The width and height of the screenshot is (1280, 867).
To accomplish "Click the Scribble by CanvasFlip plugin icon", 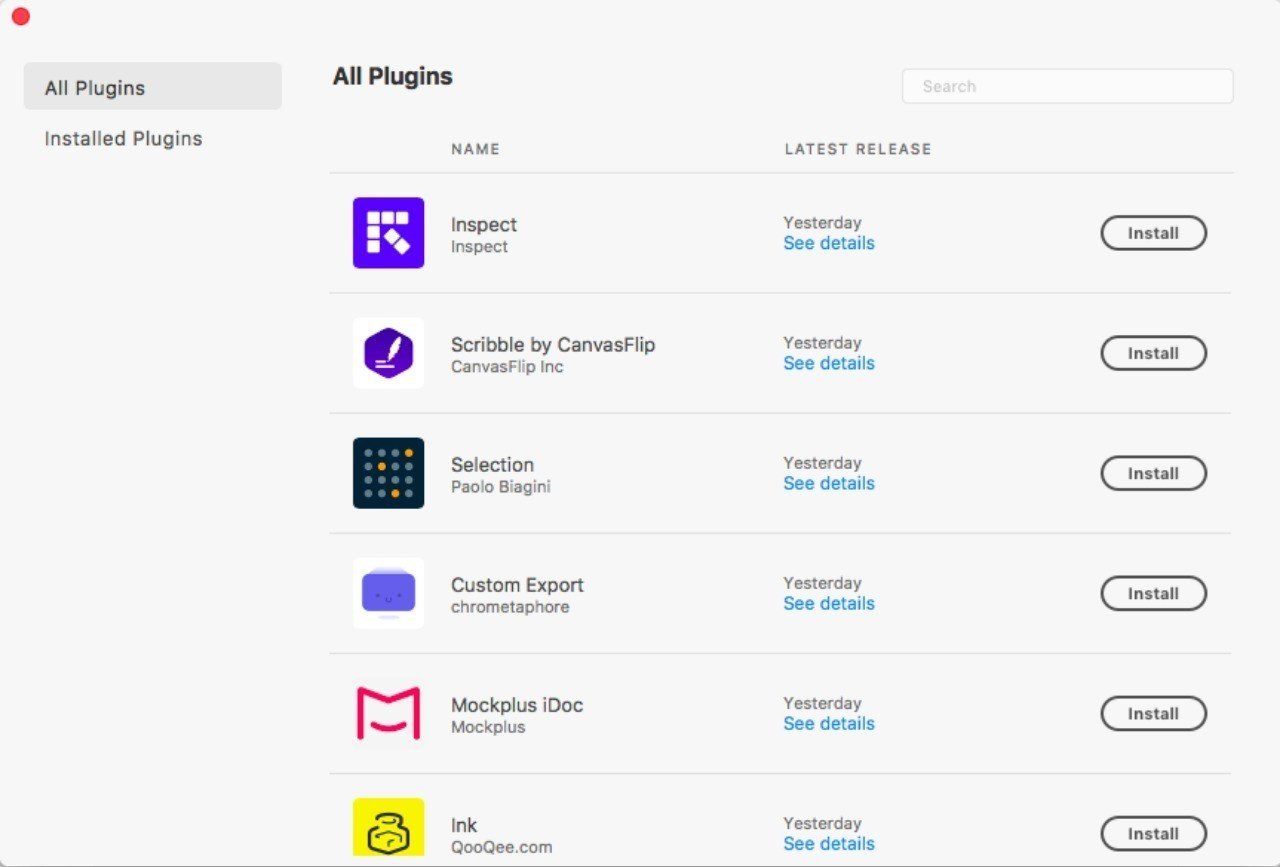I will pyautogui.click(x=388, y=353).
